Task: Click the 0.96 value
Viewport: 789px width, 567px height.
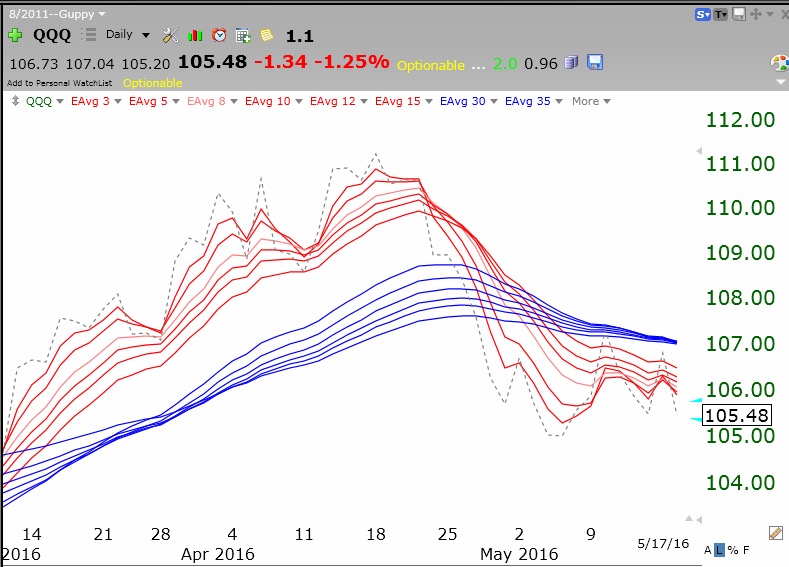Action: 541,64
